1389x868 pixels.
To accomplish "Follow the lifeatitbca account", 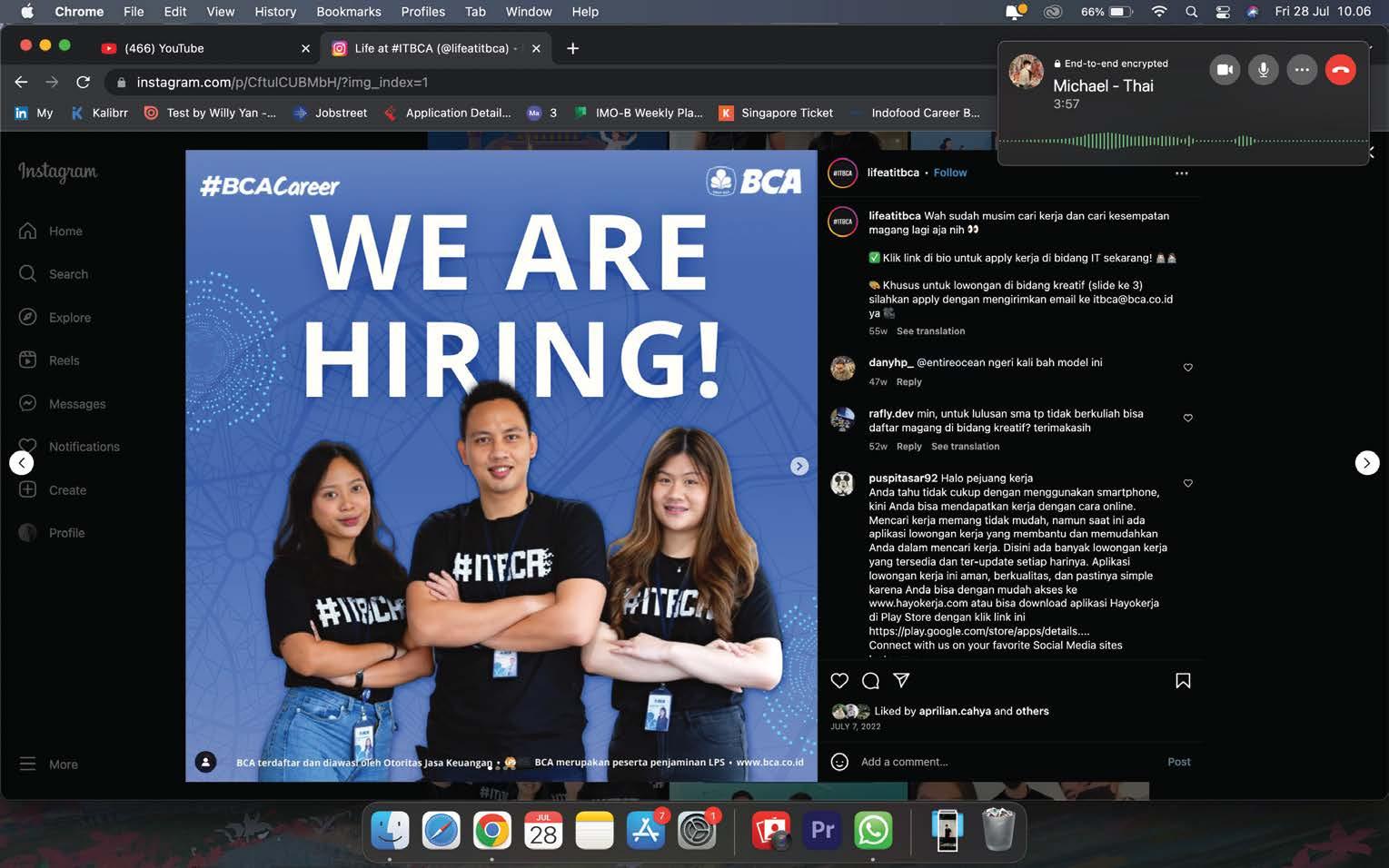I will [950, 173].
